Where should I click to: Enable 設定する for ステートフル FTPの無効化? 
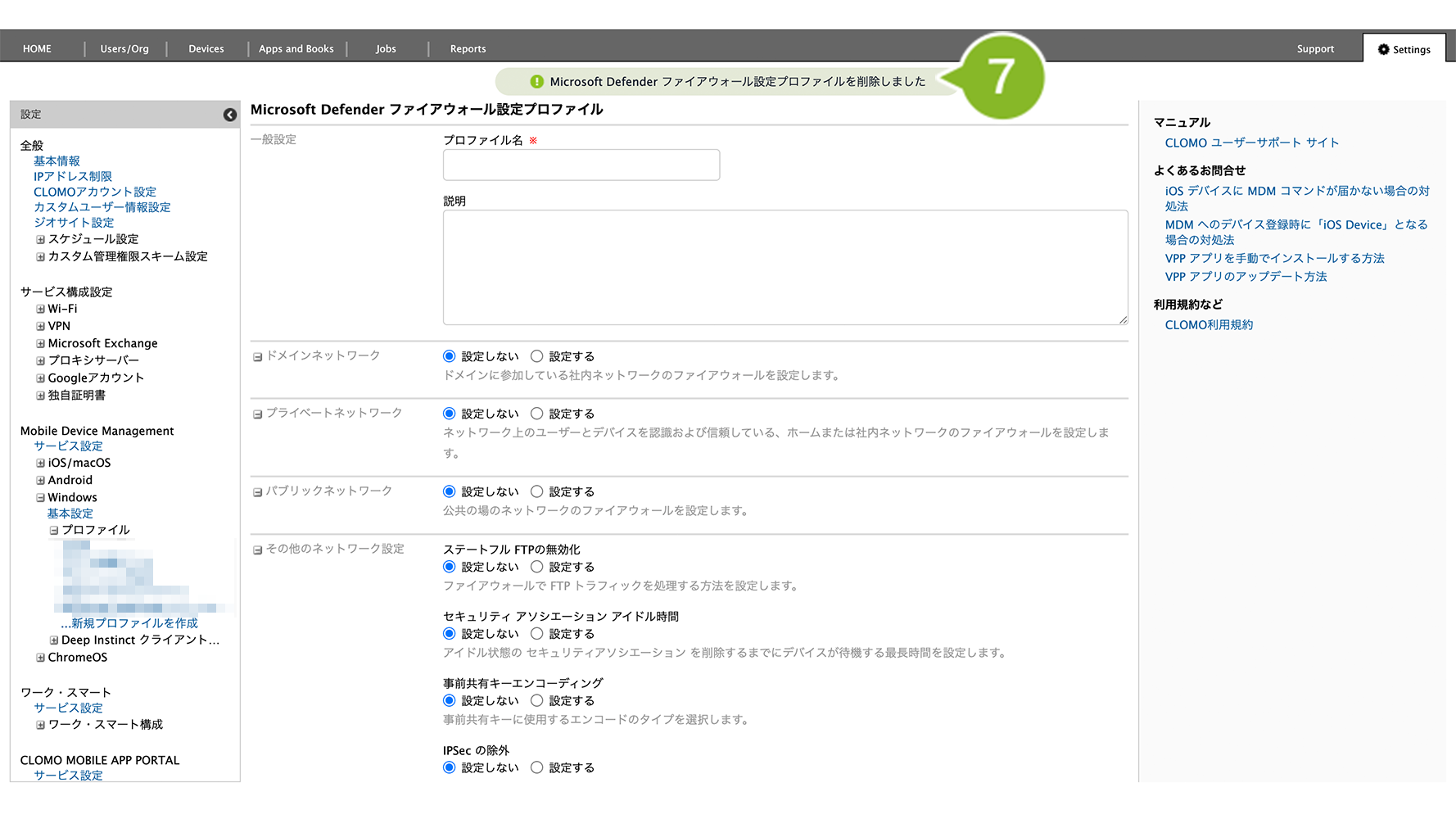[x=537, y=567]
